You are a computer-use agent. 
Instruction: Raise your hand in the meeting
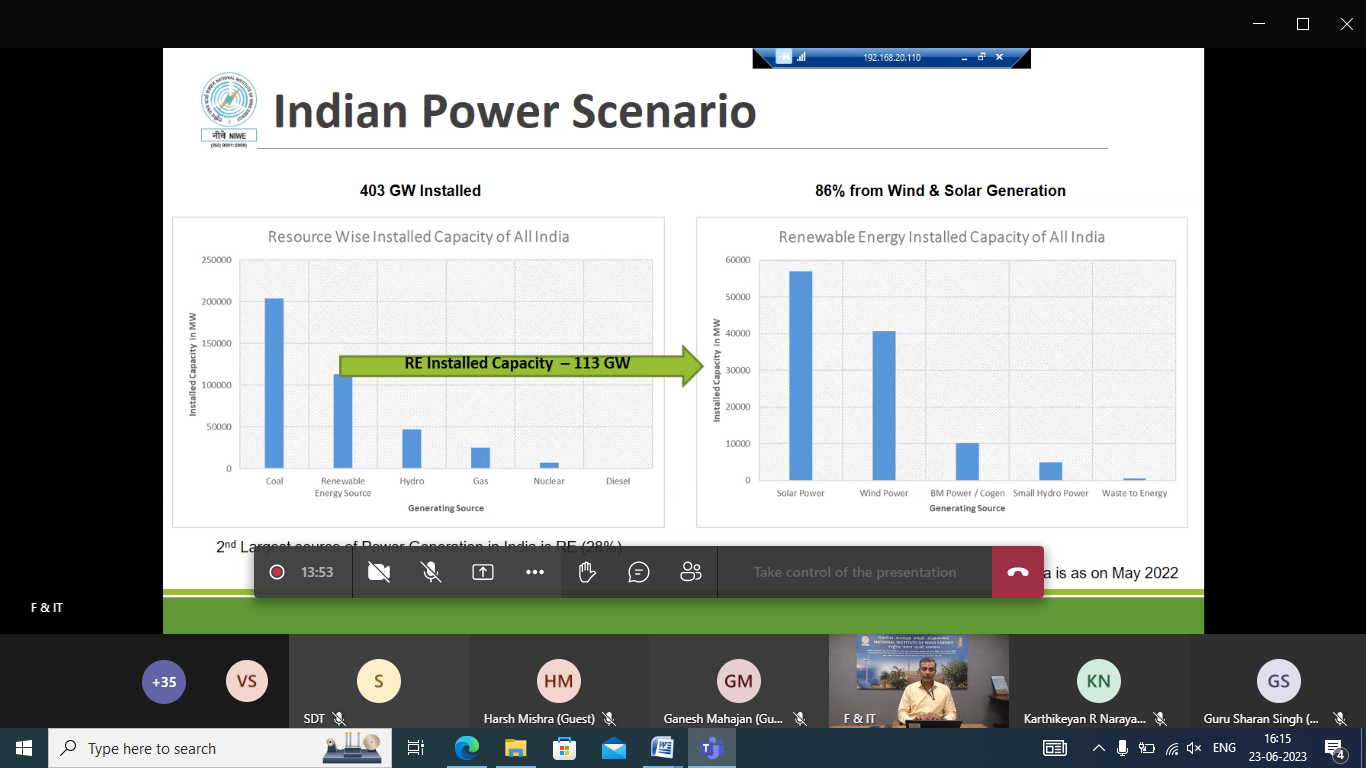[x=587, y=572]
